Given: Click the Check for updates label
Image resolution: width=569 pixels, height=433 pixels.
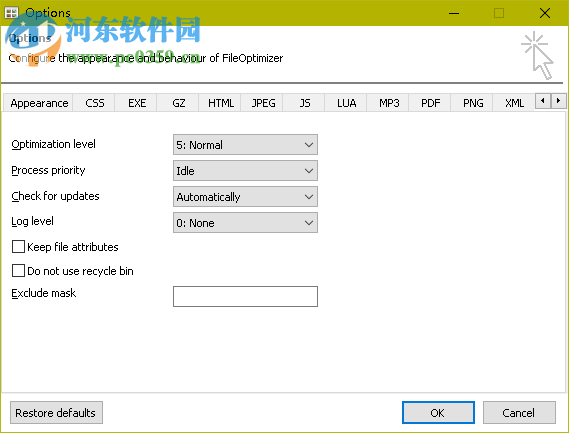Looking at the screenshot, I should pyautogui.click(x=55, y=196).
